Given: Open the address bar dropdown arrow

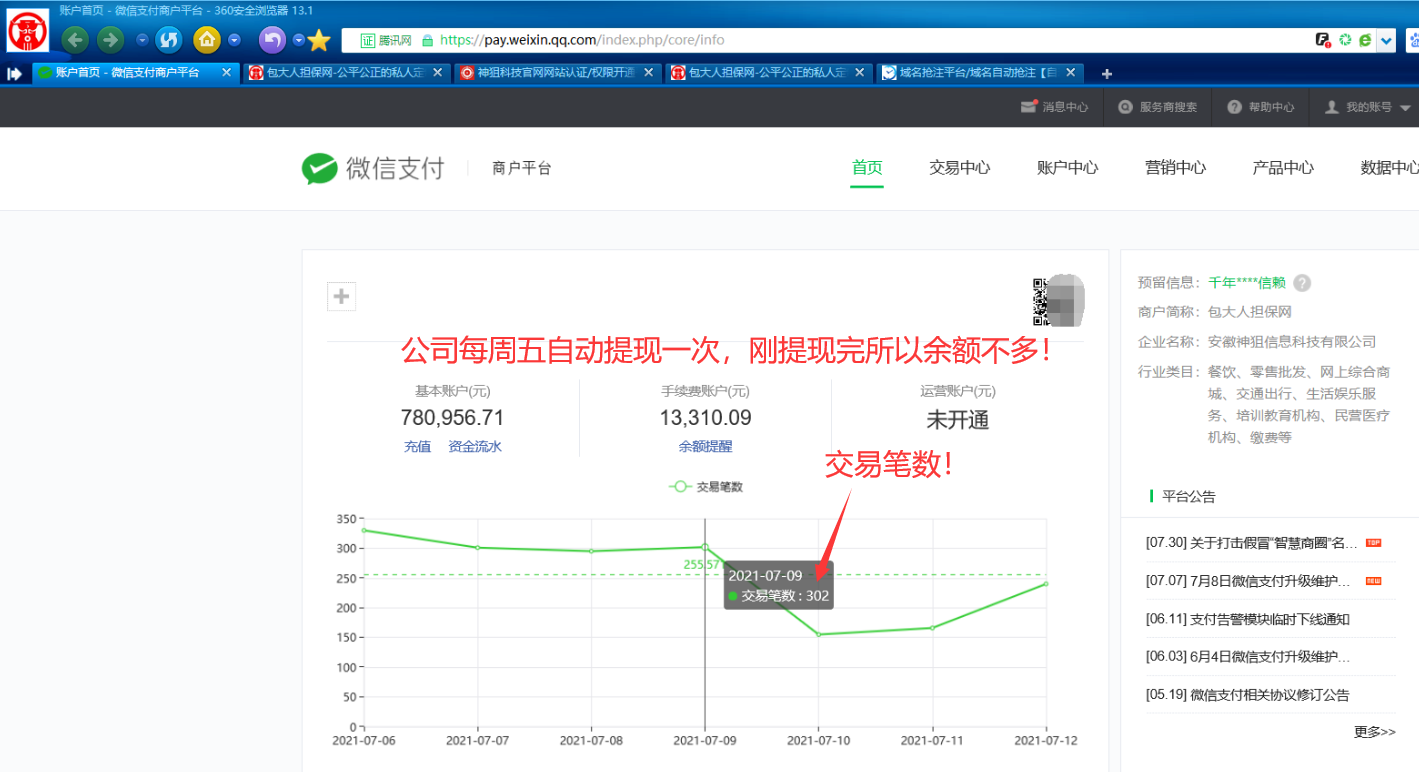Looking at the screenshot, I should (1386, 40).
